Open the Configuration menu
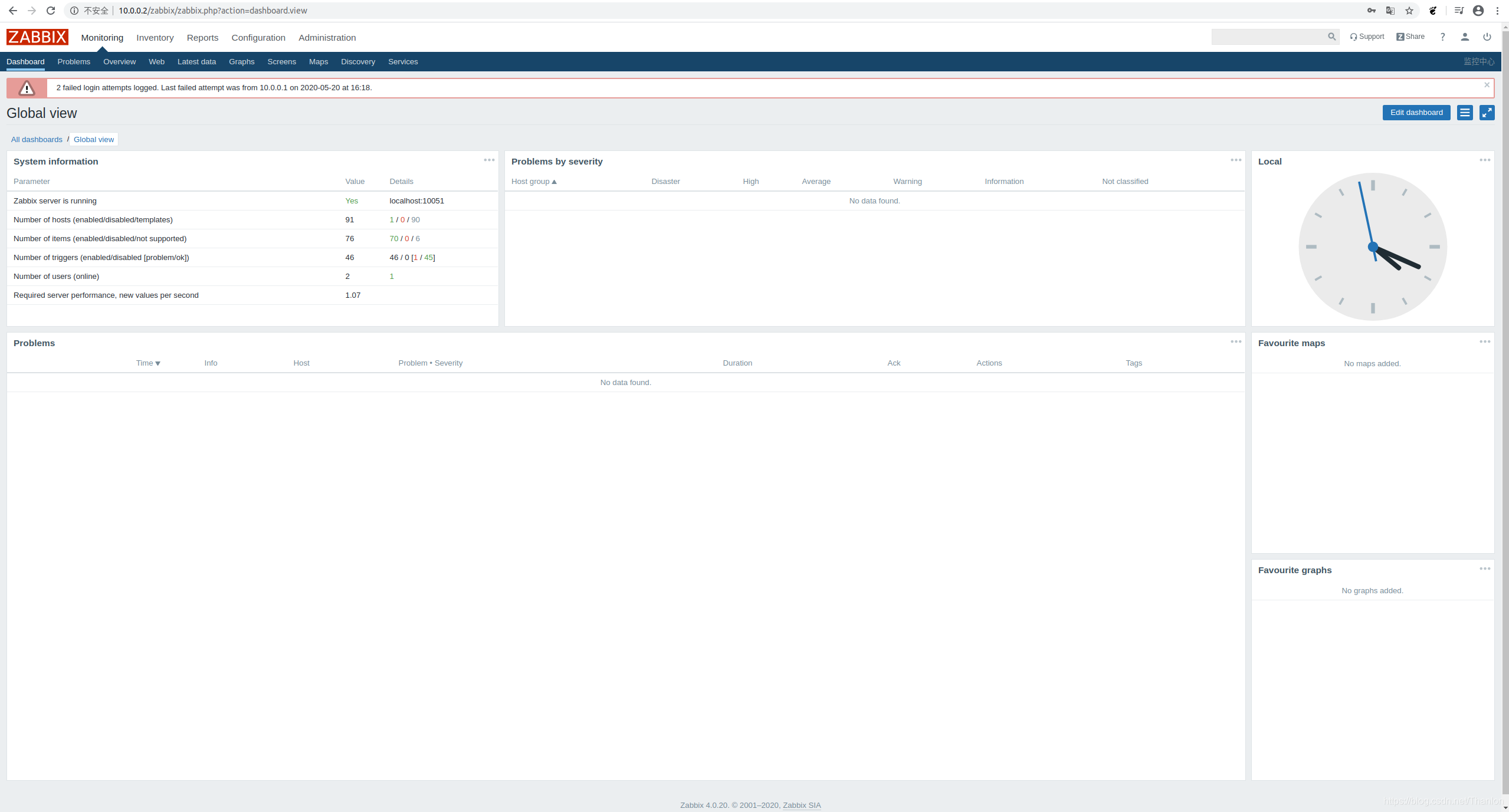1509x812 pixels. pos(258,38)
